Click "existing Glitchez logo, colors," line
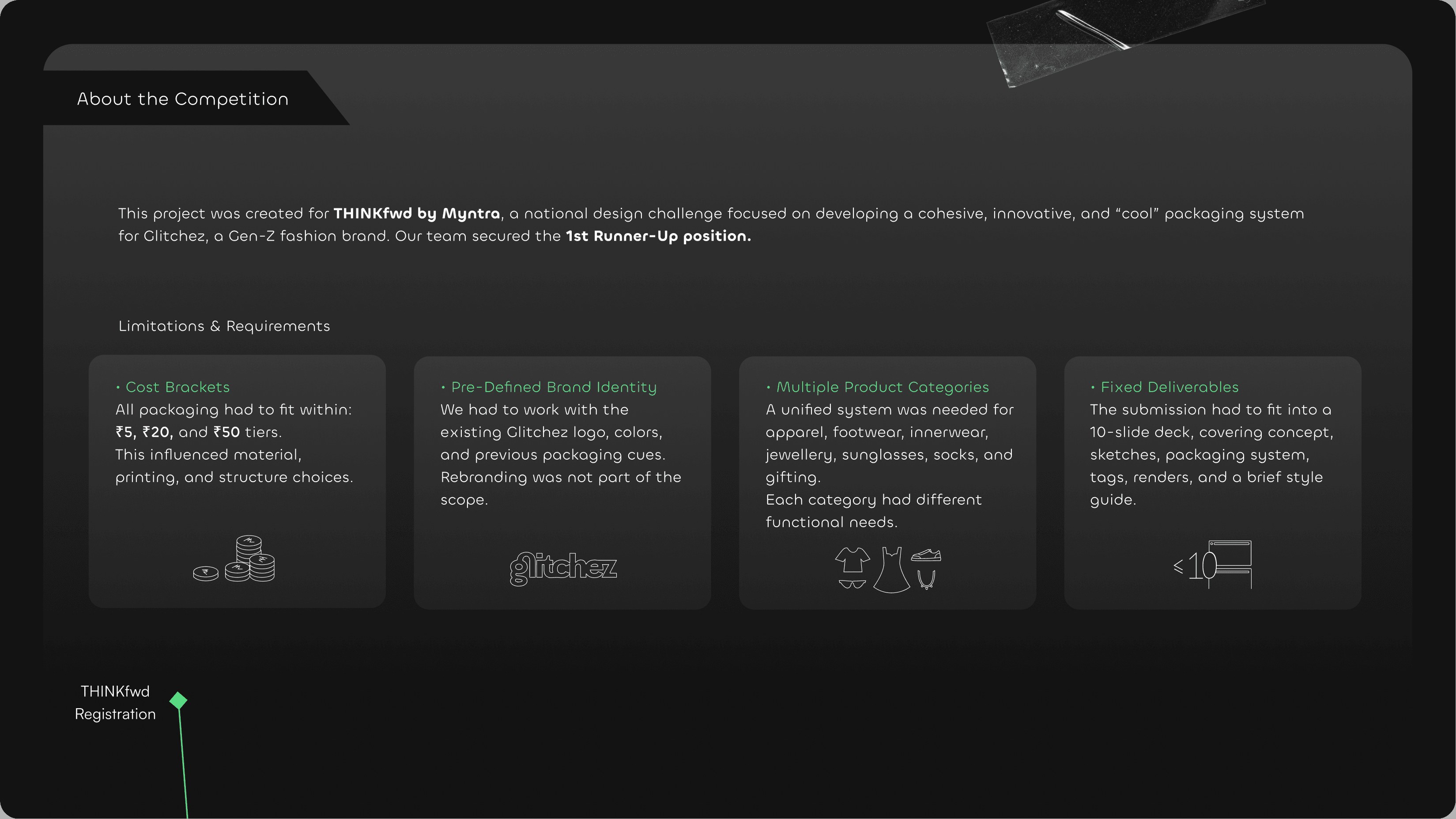The image size is (1456, 819). click(551, 432)
